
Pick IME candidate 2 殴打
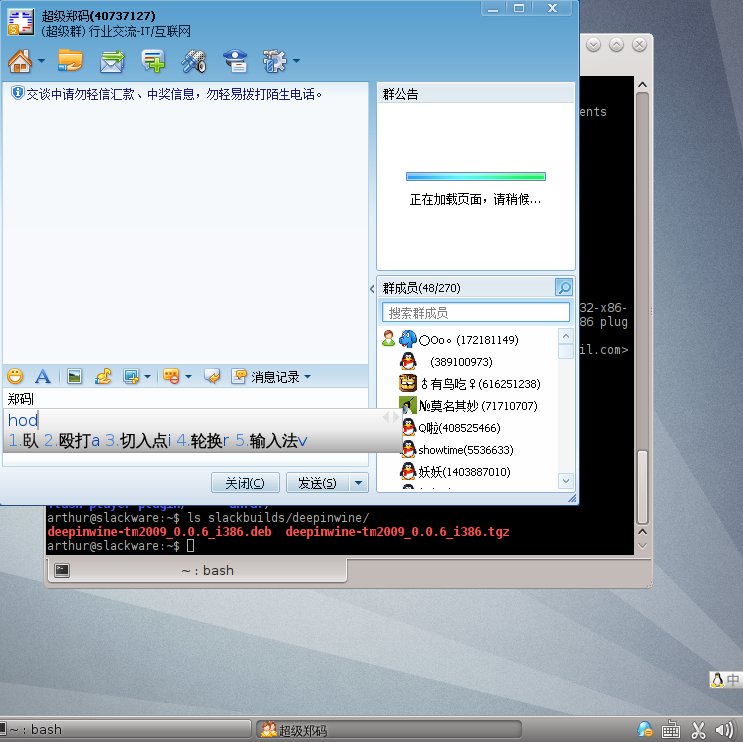[x=72, y=441]
